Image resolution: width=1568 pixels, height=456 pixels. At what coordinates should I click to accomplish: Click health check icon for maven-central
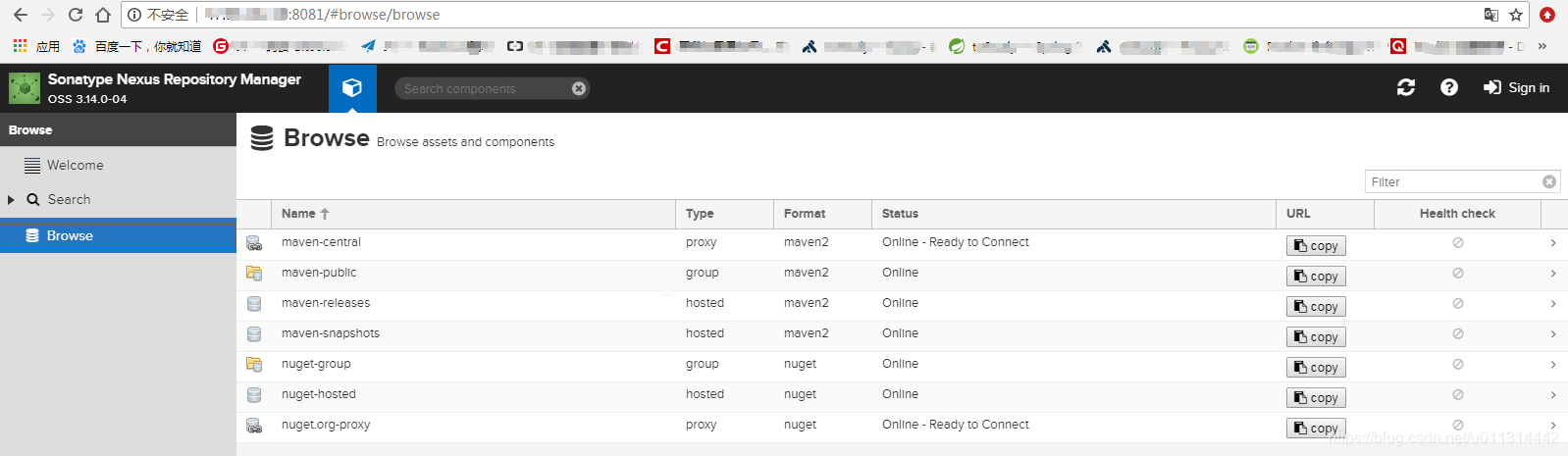point(1458,243)
